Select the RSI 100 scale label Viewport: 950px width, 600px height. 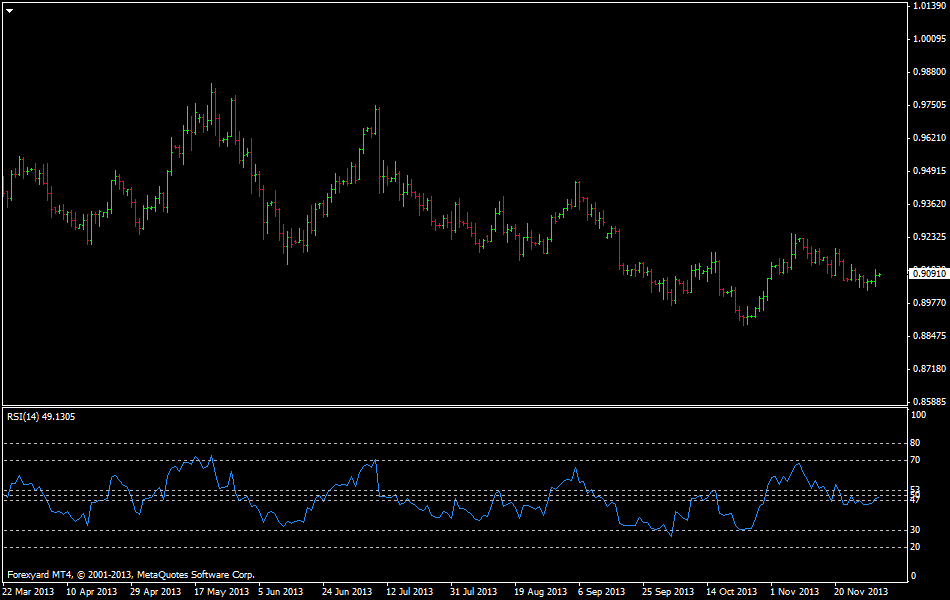click(916, 413)
